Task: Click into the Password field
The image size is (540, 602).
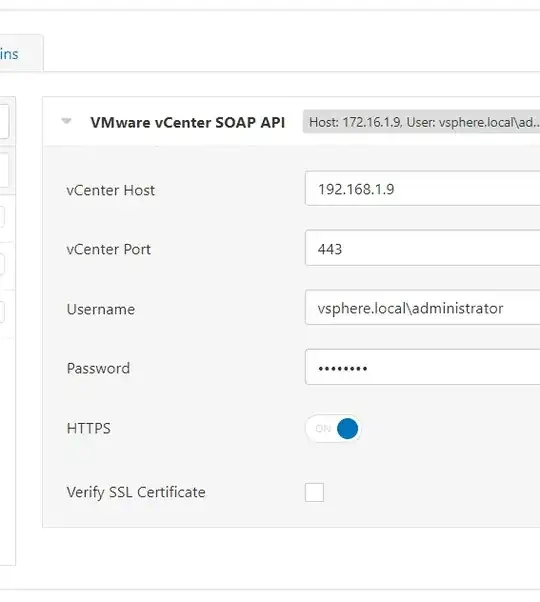Action: click(x=423, y=367)
